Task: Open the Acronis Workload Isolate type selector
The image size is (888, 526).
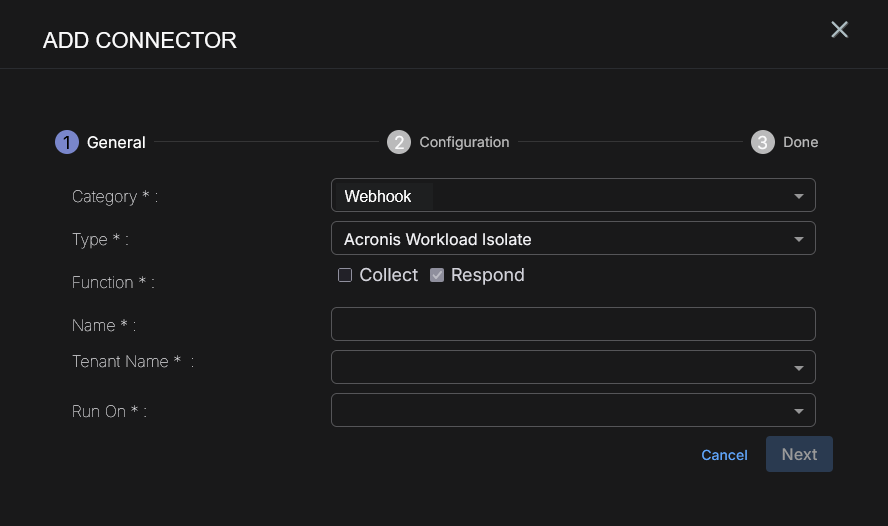Action: coord(560,239)
